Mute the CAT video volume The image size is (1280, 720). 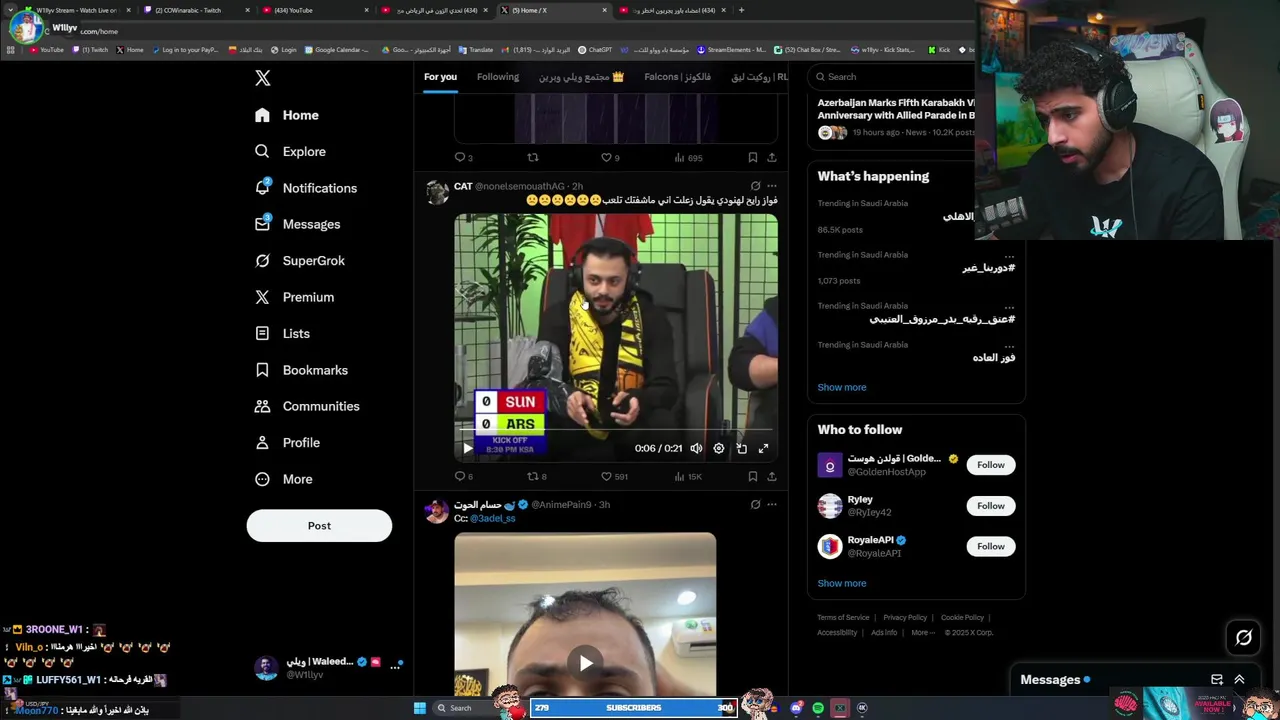(x=696, y=449)
